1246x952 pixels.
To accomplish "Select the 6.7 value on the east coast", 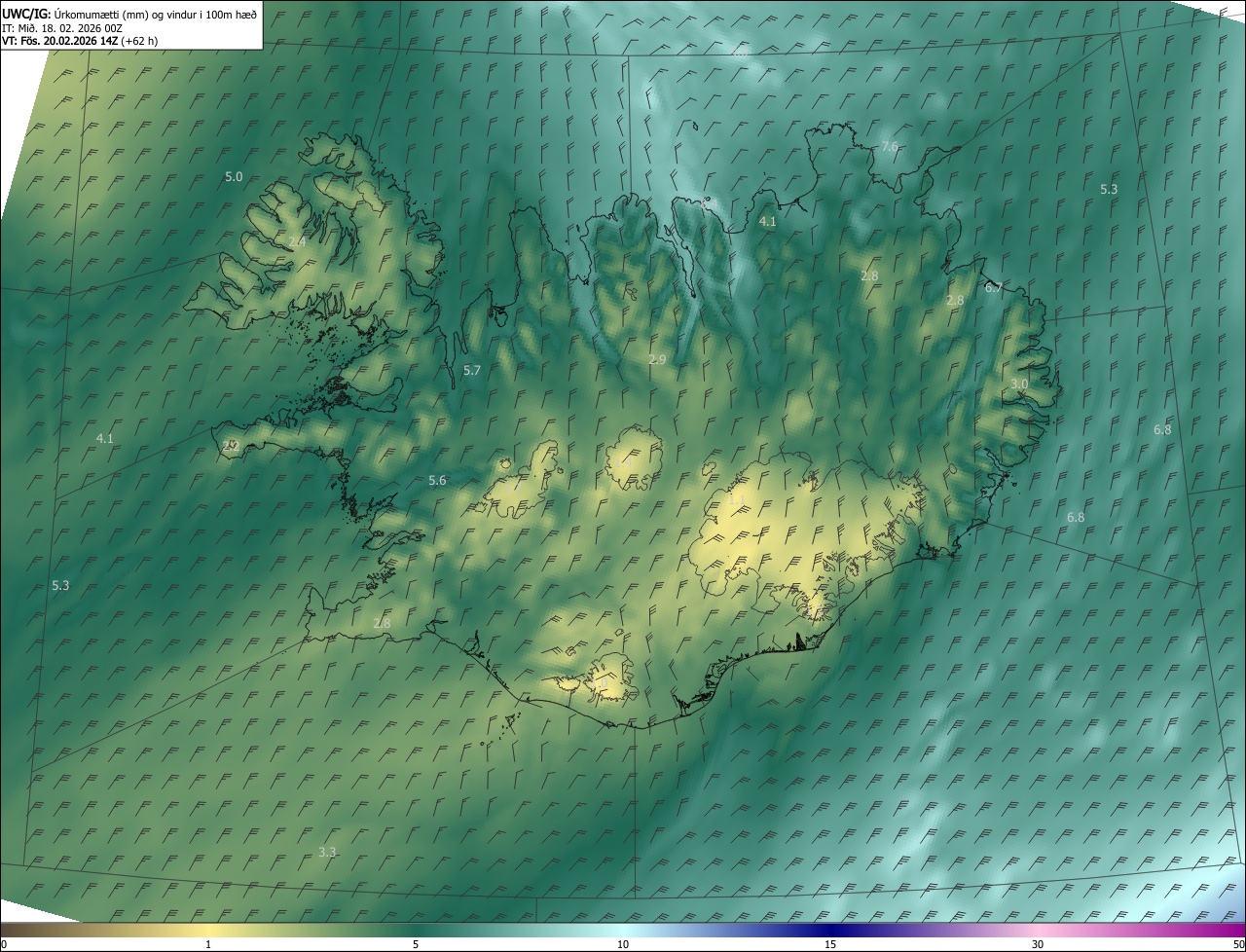I will coord(994,288).
